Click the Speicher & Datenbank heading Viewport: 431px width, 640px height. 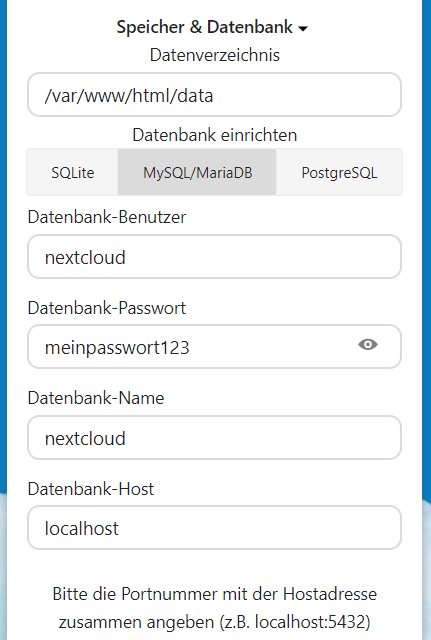[212, 27]
